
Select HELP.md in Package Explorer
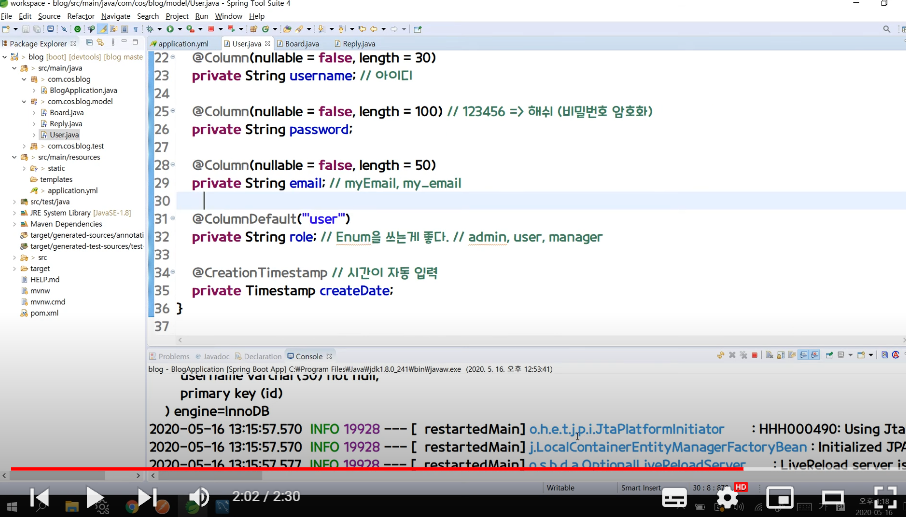(44, 280)
